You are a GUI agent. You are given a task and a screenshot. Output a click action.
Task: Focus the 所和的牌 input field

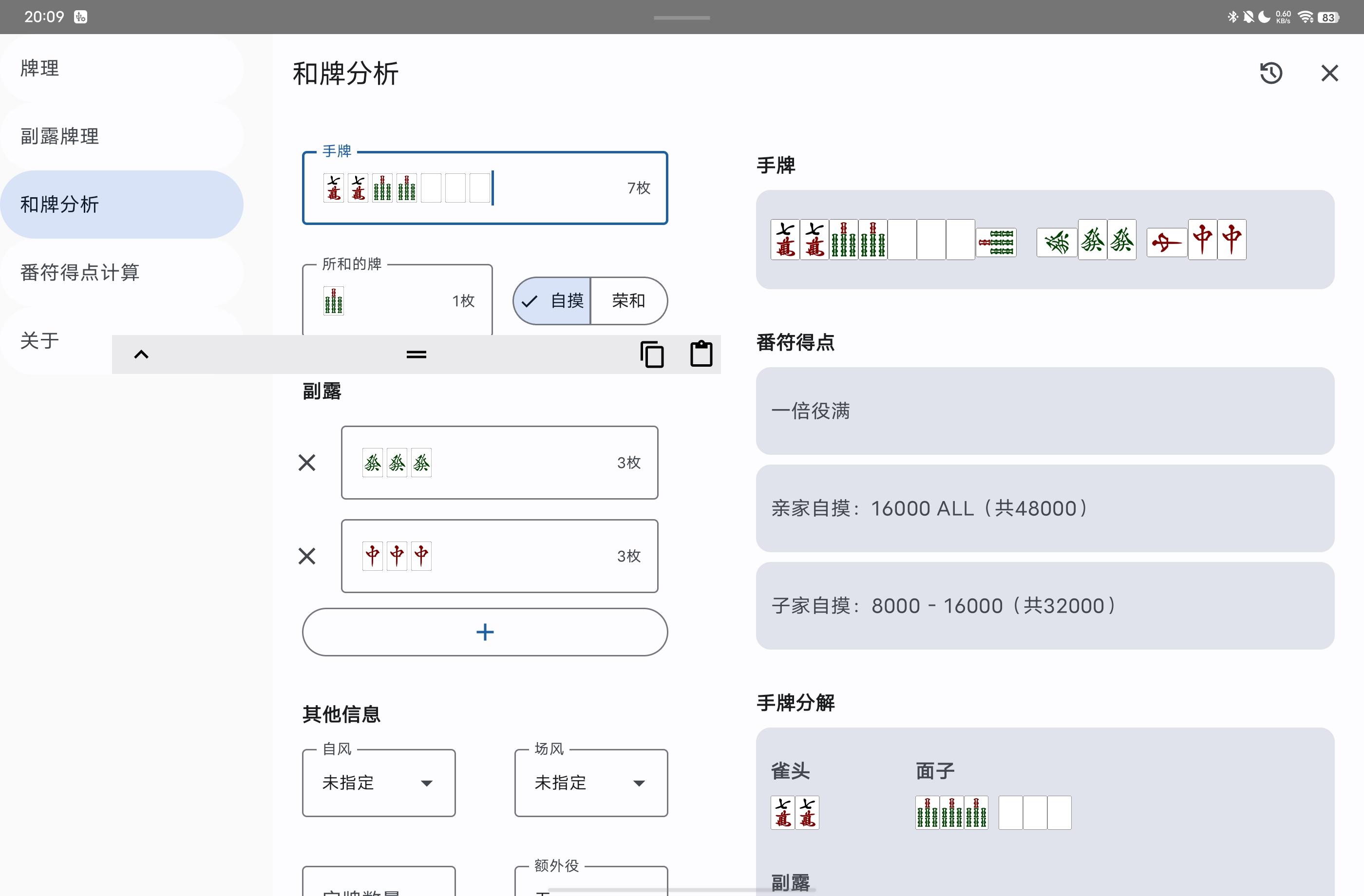coord(397,300)
